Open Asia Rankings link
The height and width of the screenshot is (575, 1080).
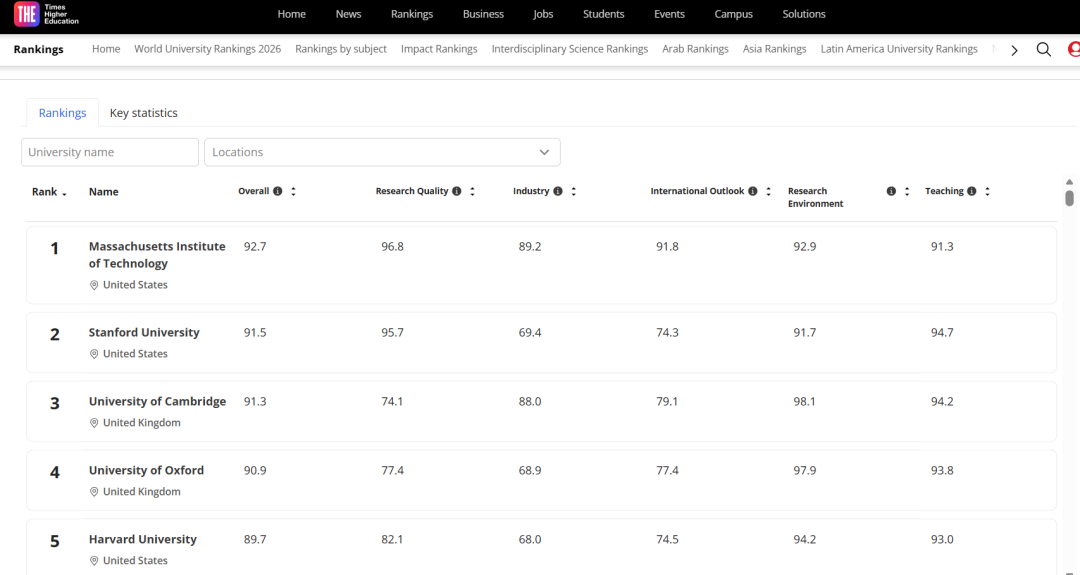pos(774,49)
